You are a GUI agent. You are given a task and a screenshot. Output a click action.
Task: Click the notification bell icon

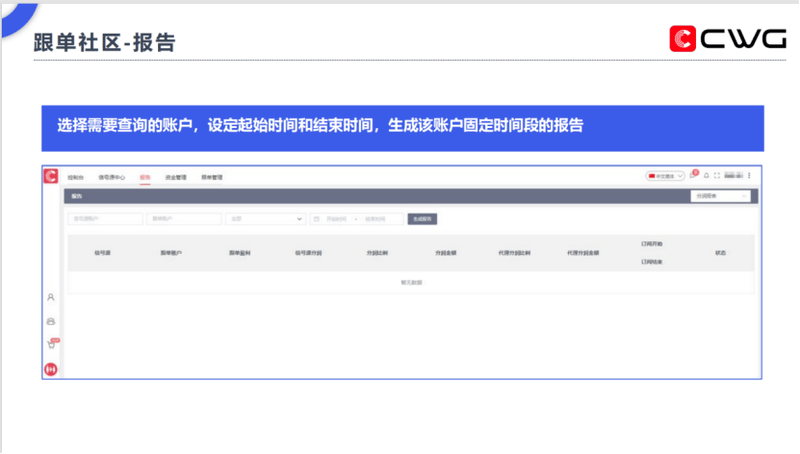click(x=707, y=175)
